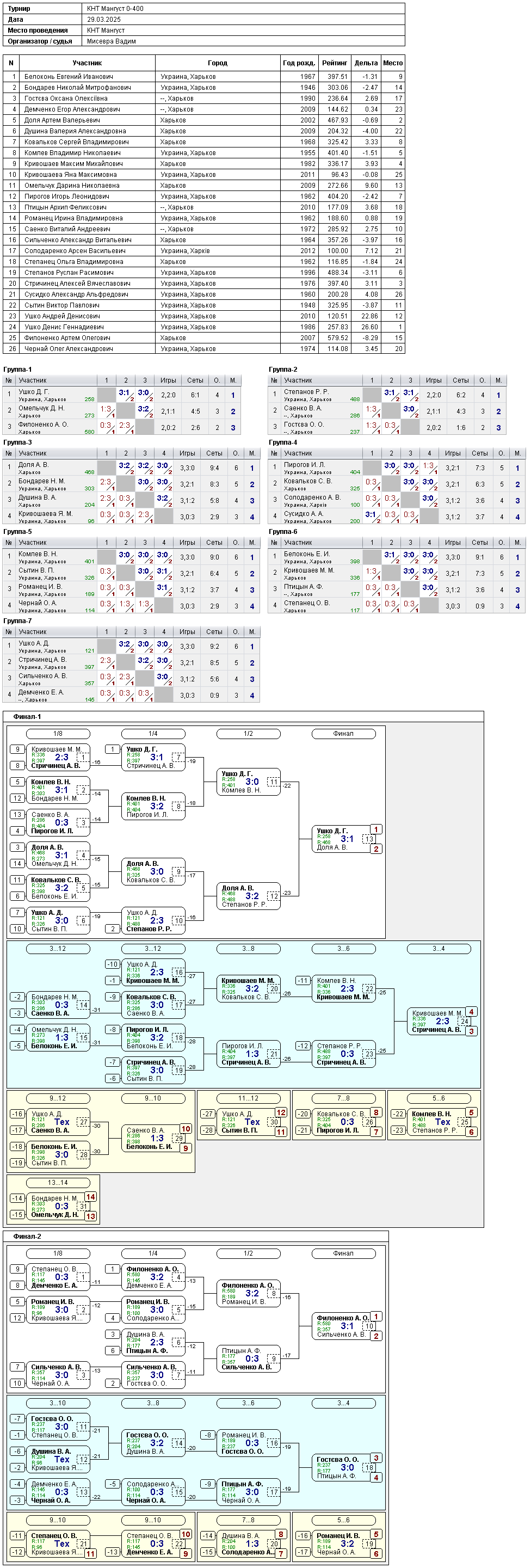Screen dimensions: 531x1568
Task: Select participant Степанов Руслан Расимович row
Action: [x=204, y=273]
